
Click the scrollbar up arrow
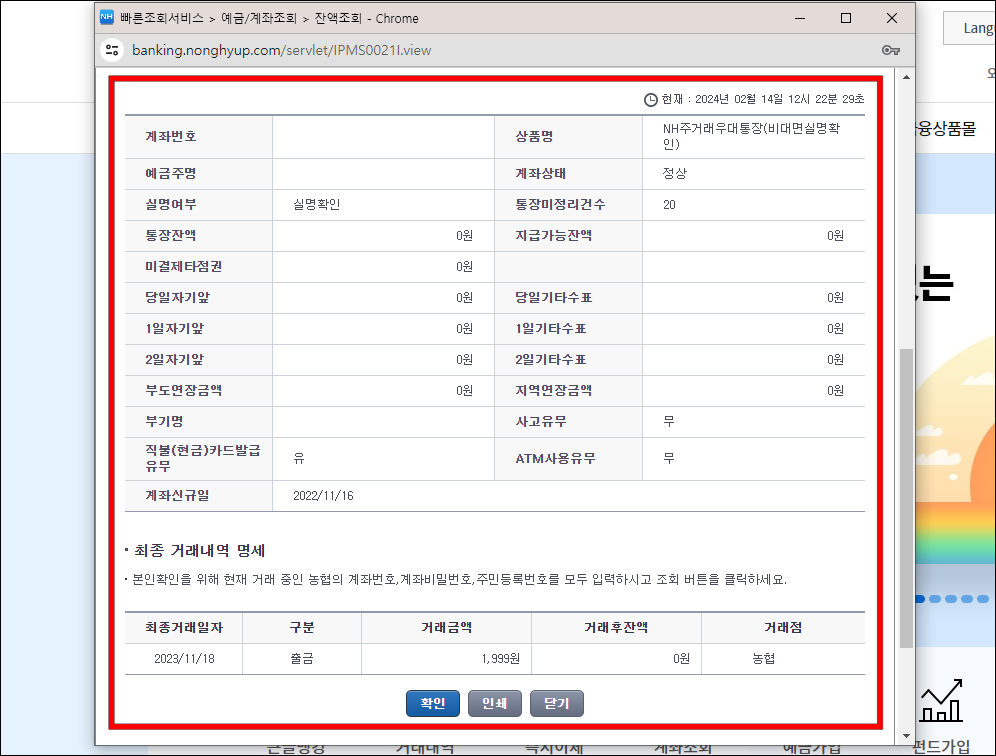click(x=906, y=77)
